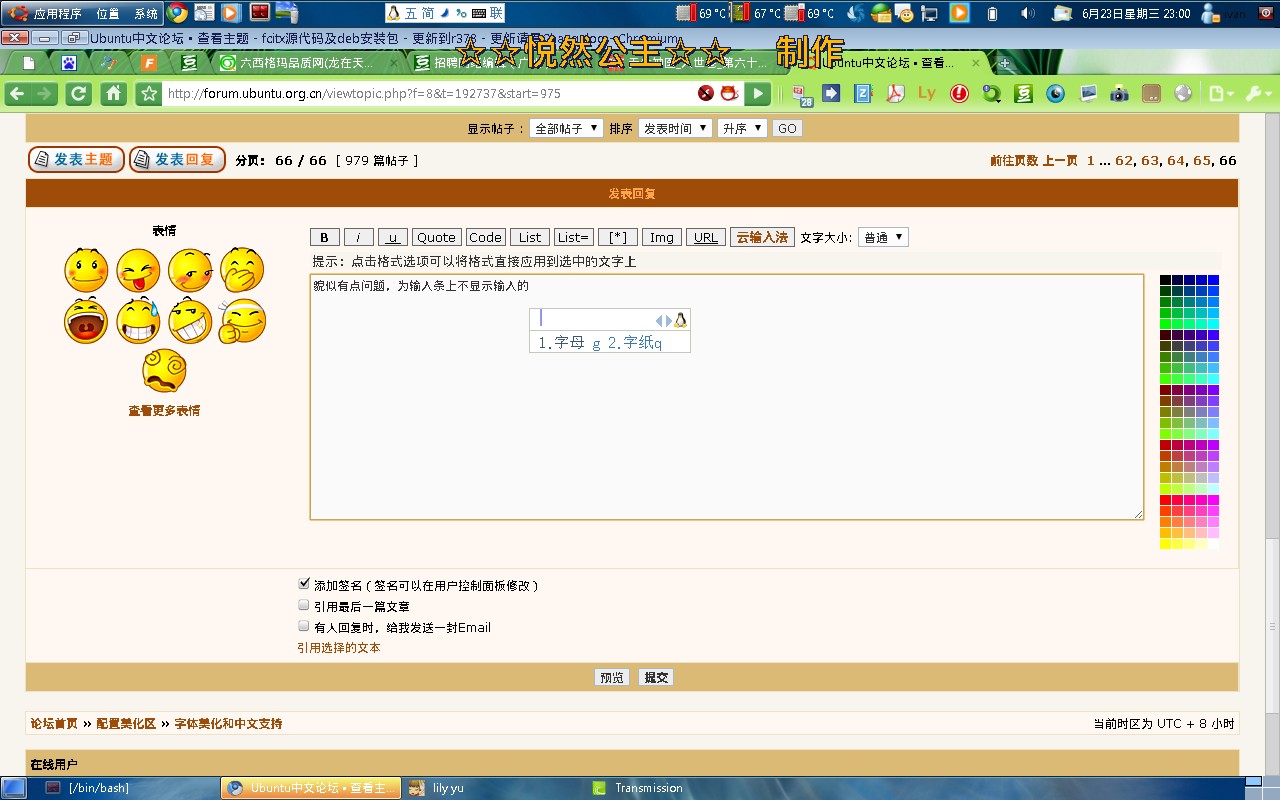The width and height of the screenshot is (1280, 800).
Task: Click the camera screenshot extension icon
Action: (1120, 94)
